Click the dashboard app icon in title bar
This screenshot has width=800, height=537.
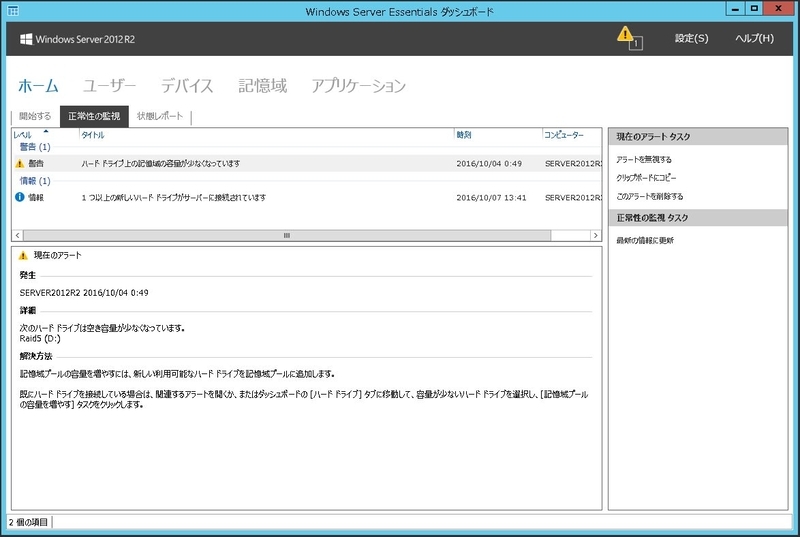13,11
